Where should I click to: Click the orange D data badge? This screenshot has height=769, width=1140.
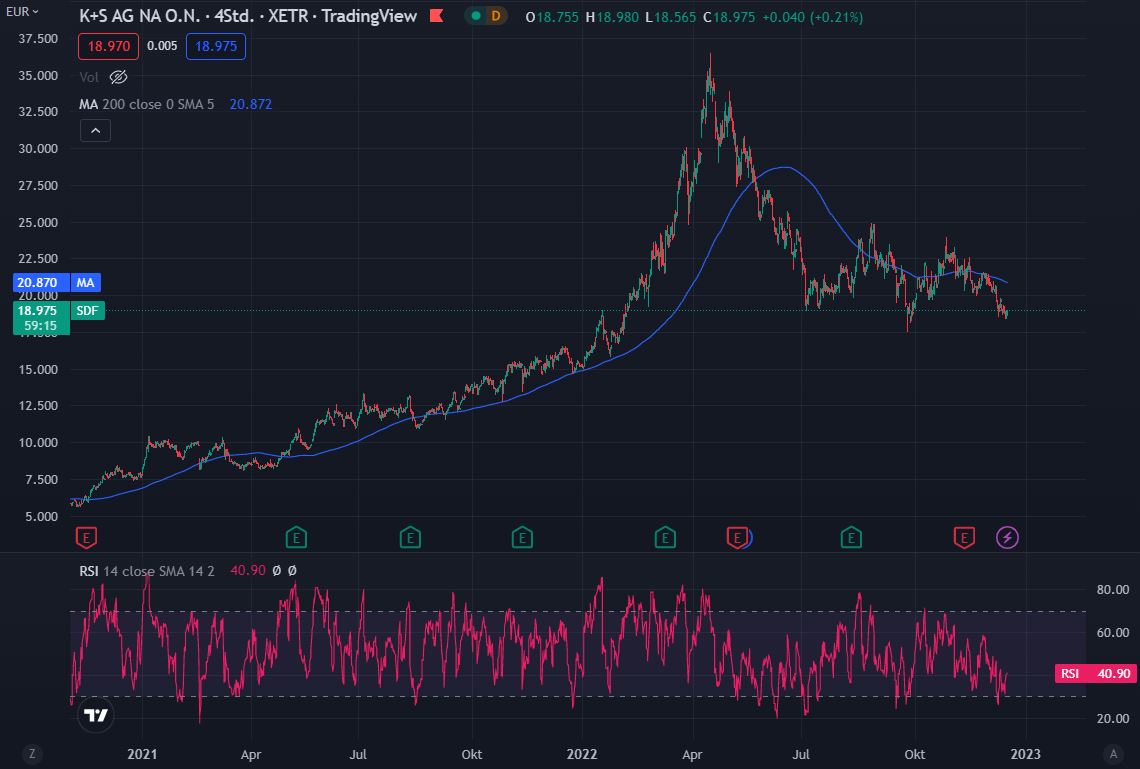tap(494, 16)
